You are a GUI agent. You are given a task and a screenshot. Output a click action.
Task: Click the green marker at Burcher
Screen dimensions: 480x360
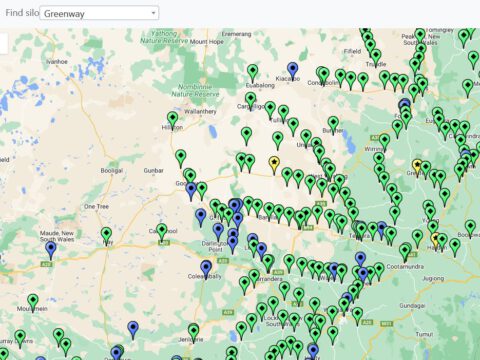coord(333,125)
